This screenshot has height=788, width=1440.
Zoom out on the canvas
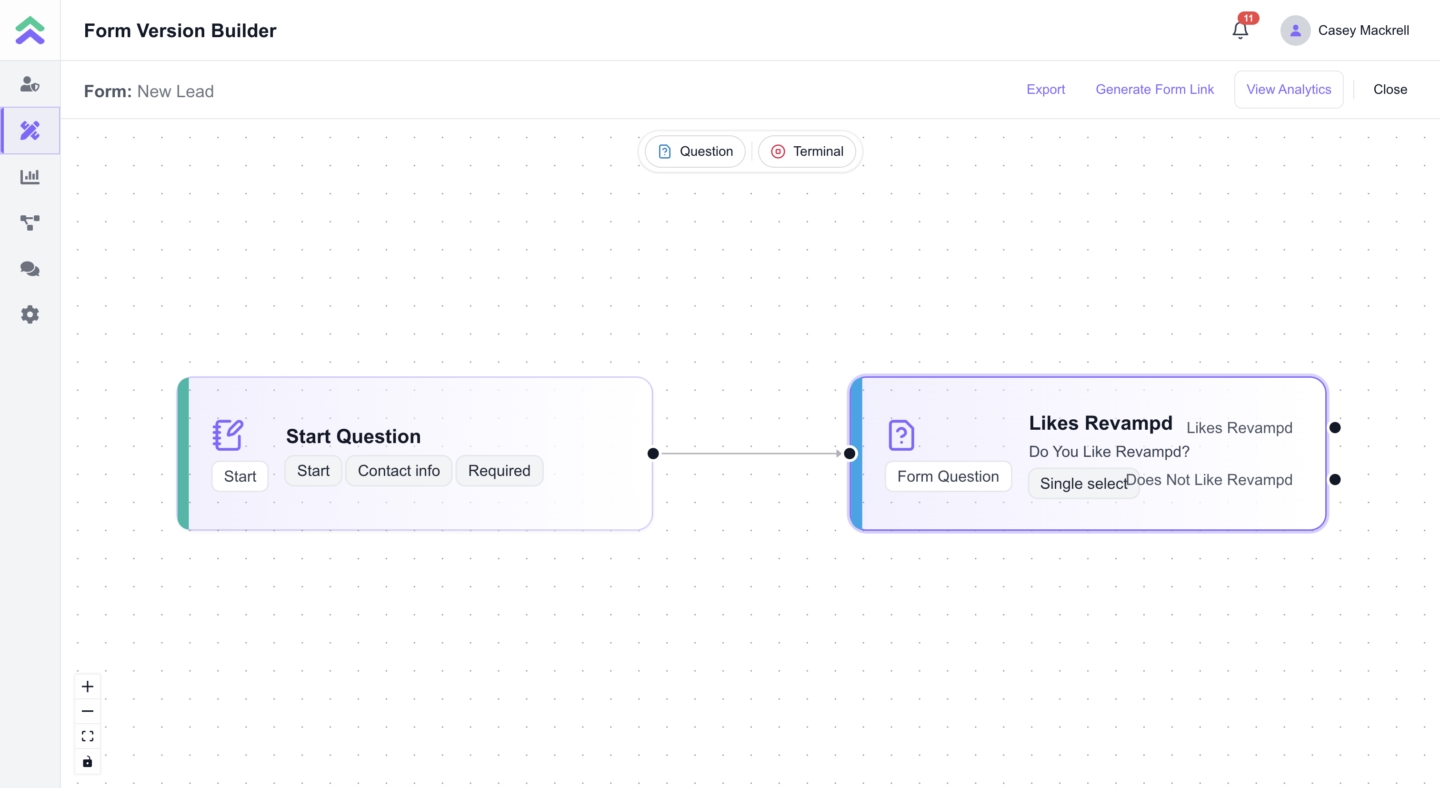click(88, 712)
